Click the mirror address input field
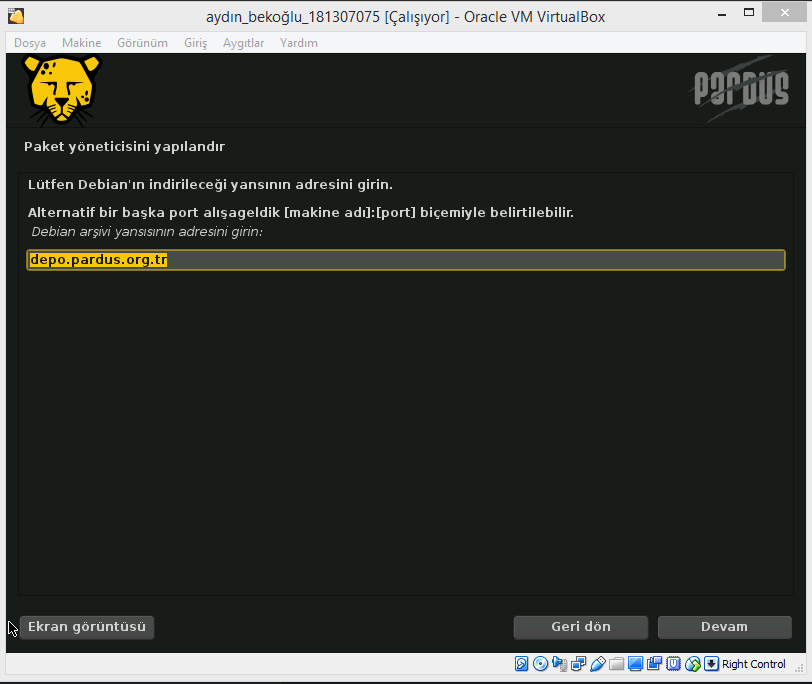 coord(406,260)
